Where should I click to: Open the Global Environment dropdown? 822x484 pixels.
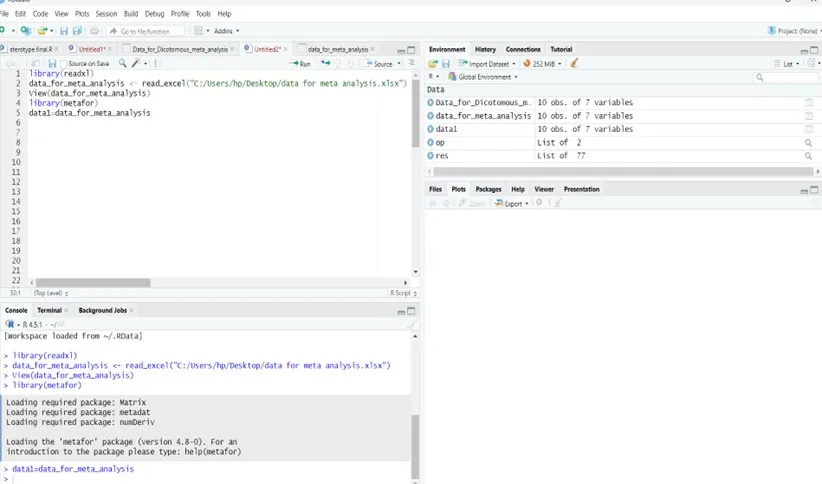click(x=483, y=77)
